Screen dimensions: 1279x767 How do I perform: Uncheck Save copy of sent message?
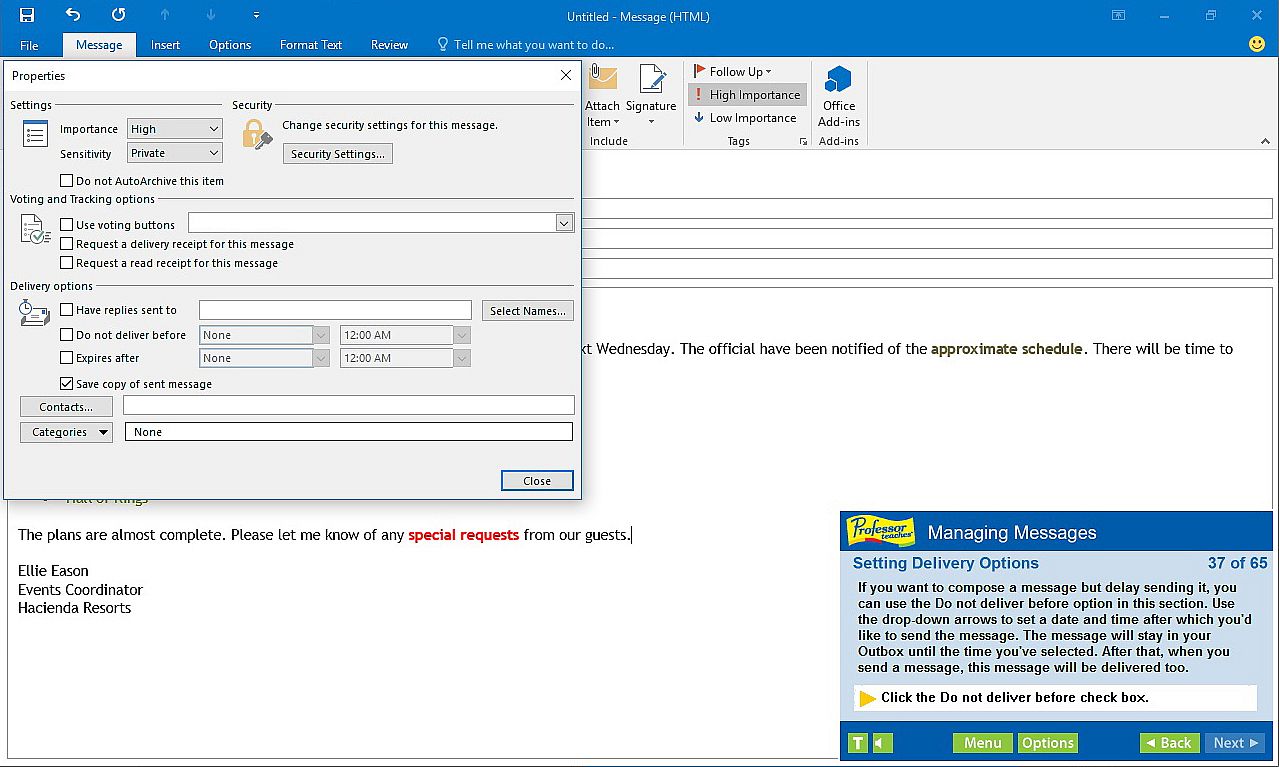[x=67, y=384]
